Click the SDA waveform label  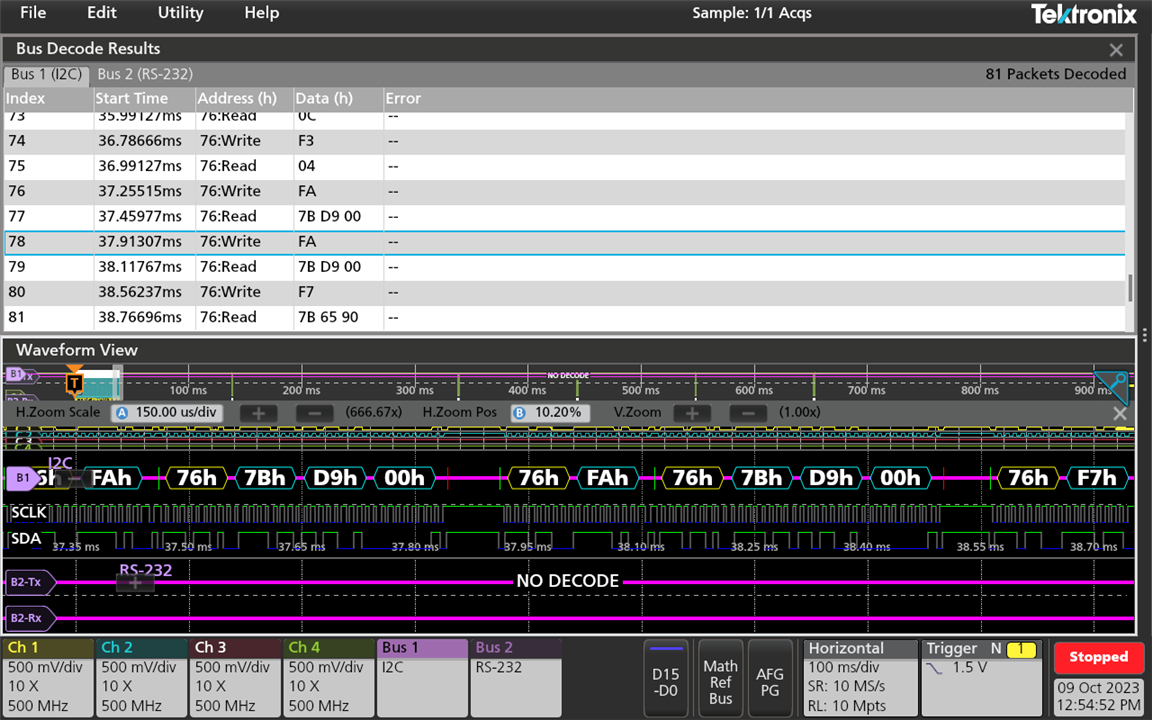(x=26, y=539)
